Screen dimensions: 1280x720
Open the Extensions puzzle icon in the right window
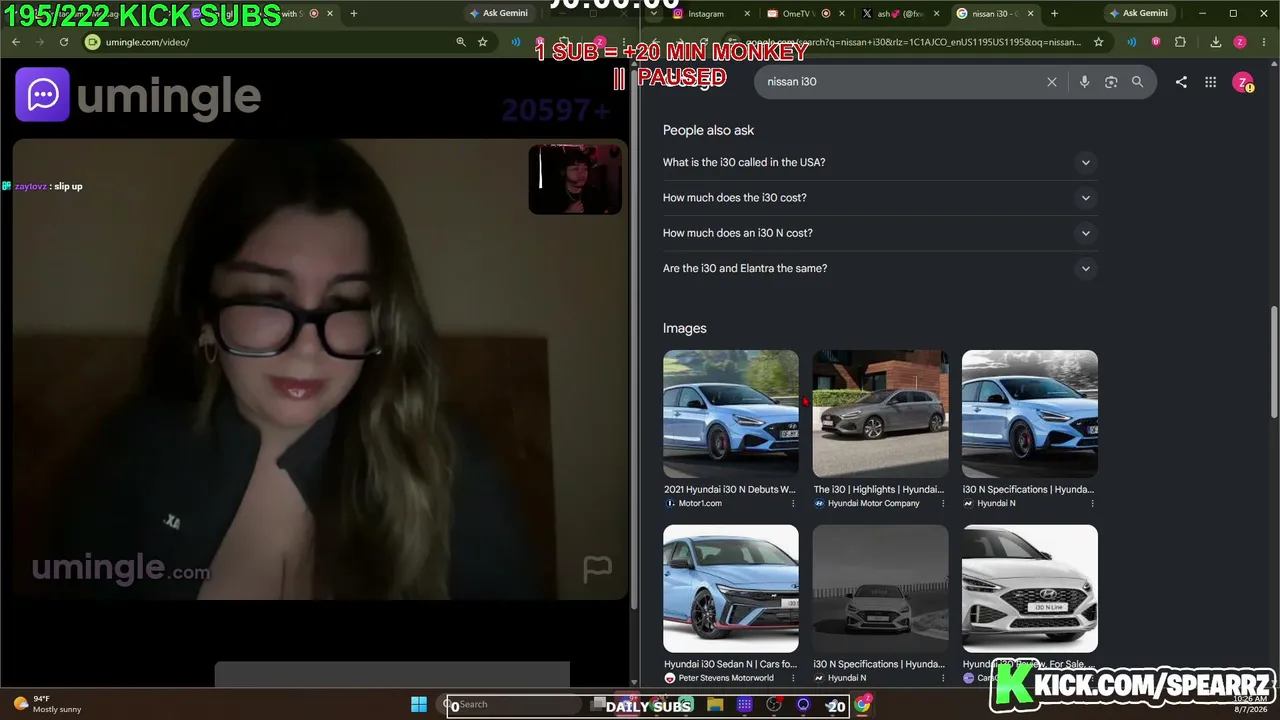point(1180,42)
